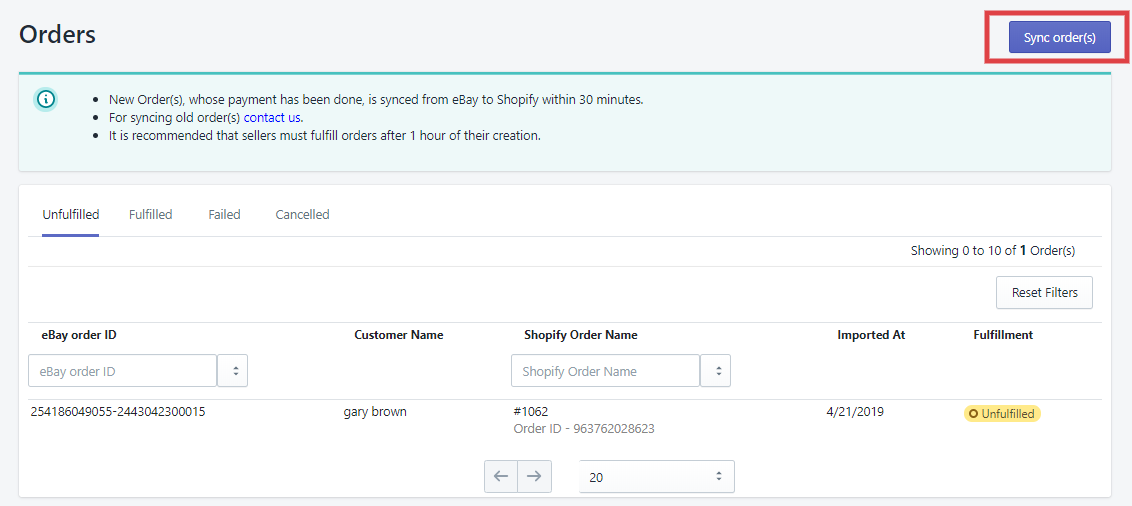Image resolution: width=1132 pixels, height=506 pixels.
Task: Click the Sync order(s) button
Action: 1059,38
